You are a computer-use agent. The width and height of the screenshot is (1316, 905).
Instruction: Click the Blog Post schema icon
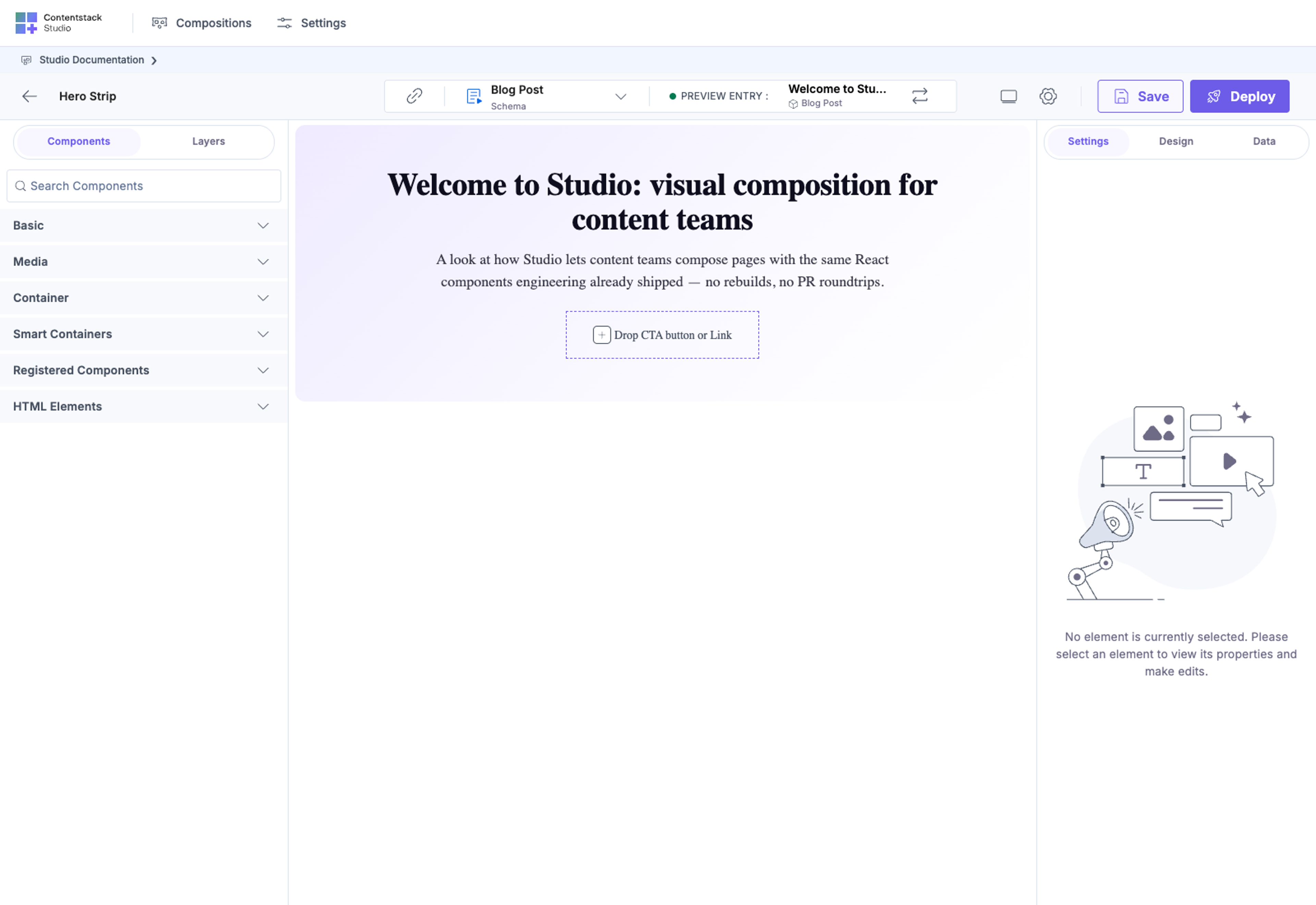(474, 96)
